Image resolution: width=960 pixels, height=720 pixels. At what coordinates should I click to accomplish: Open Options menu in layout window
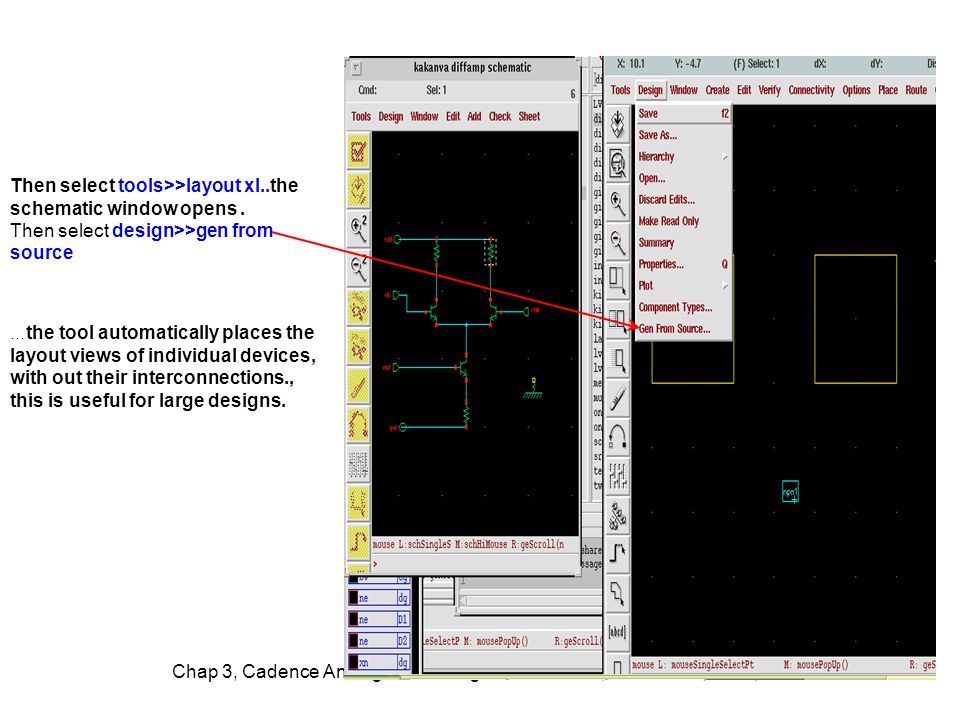(x=856, y=90)
